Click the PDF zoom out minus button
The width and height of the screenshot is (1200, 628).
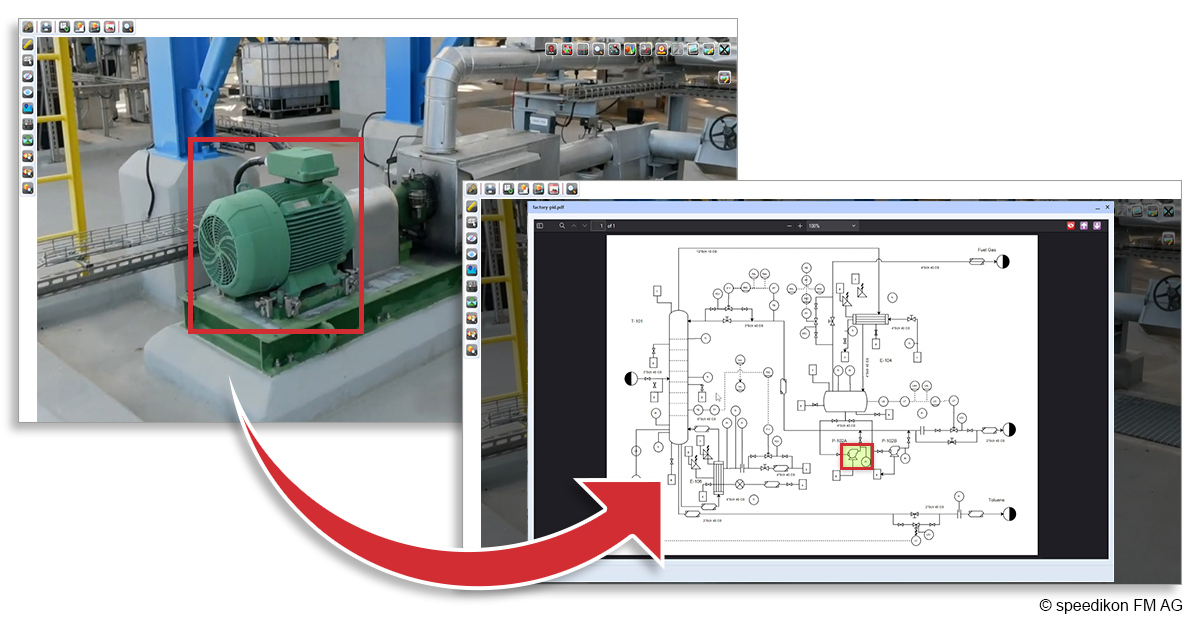tap(789, 226)
